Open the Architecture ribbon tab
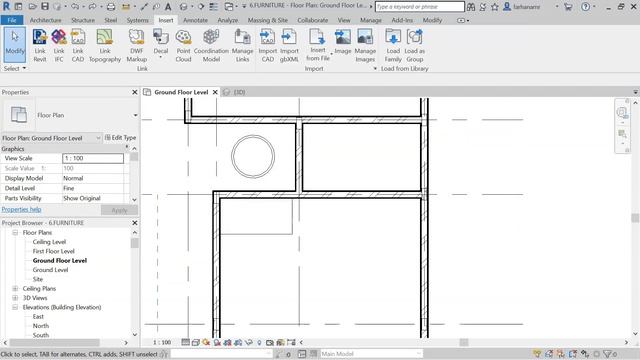 (x=45, y=20)
